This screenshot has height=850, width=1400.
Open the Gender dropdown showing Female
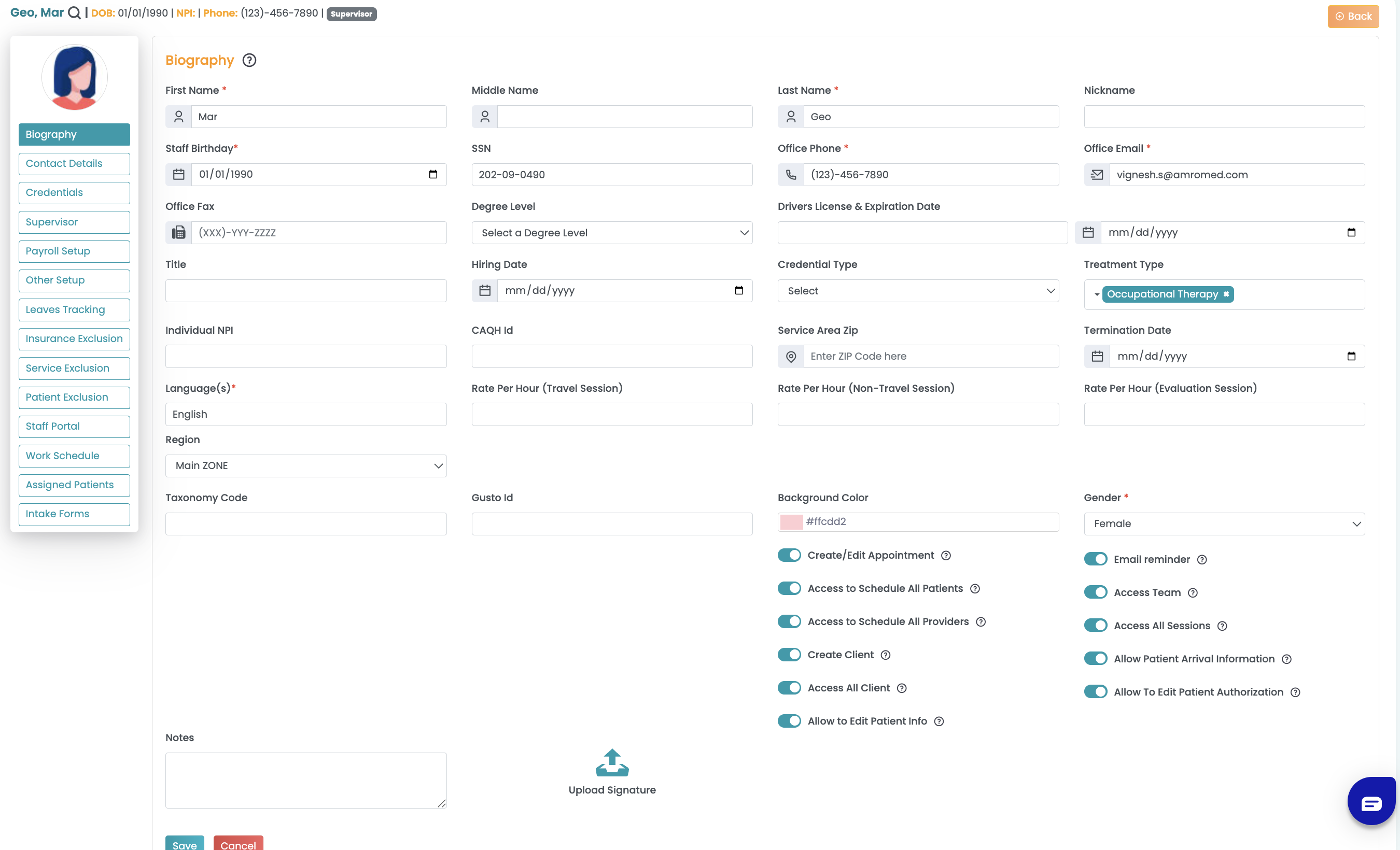[x=1224, y=524]
